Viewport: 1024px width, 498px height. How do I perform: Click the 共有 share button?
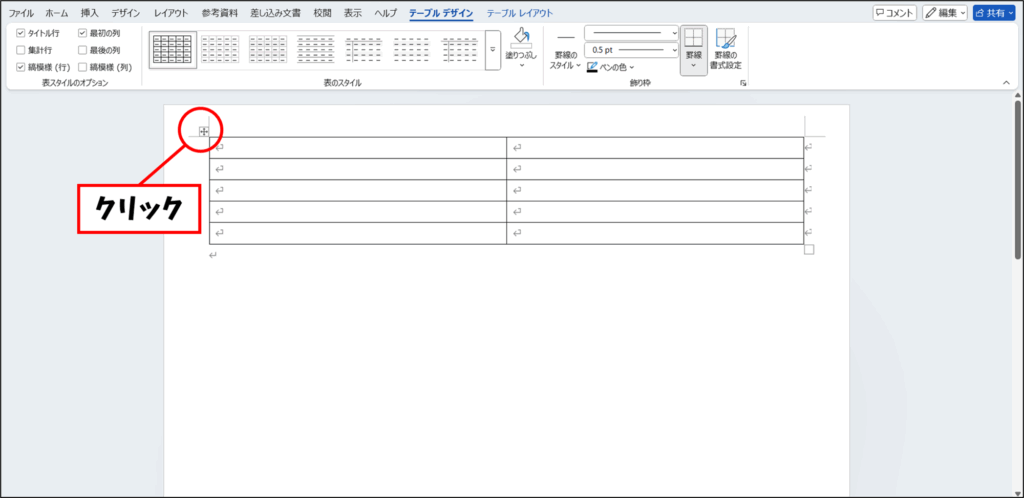[993, 13]
